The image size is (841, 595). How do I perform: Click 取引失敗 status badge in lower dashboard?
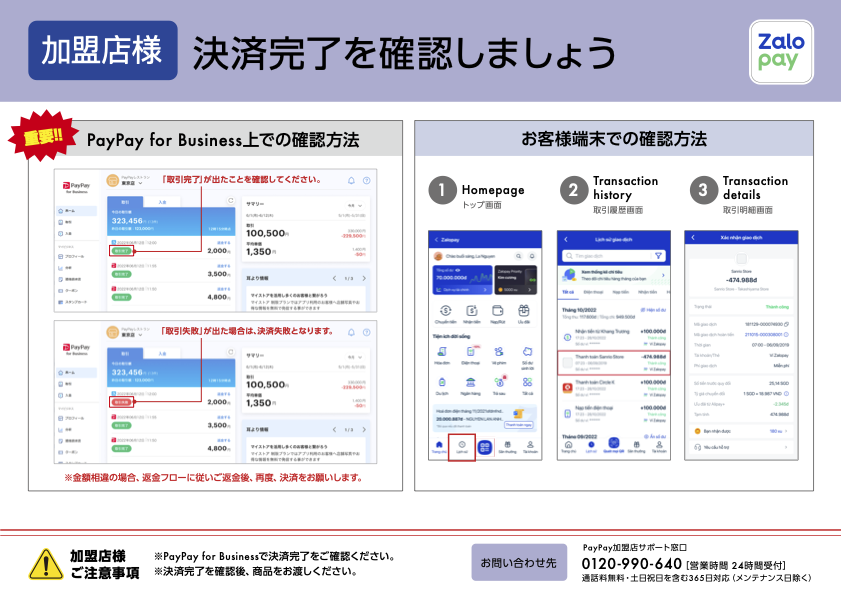coord(121,402)
